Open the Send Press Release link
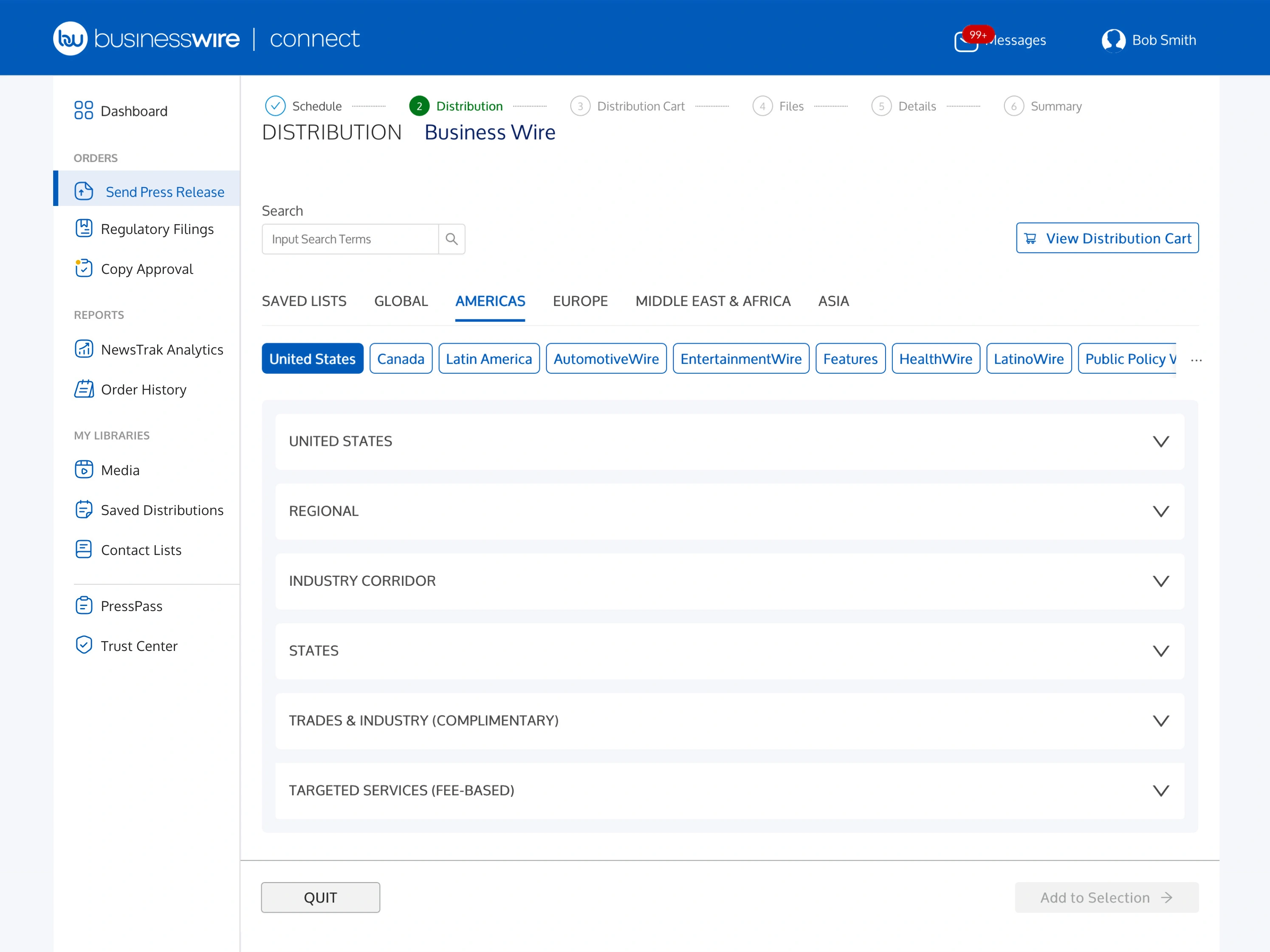Screen dimensions: 1270x952 (165, 192)
